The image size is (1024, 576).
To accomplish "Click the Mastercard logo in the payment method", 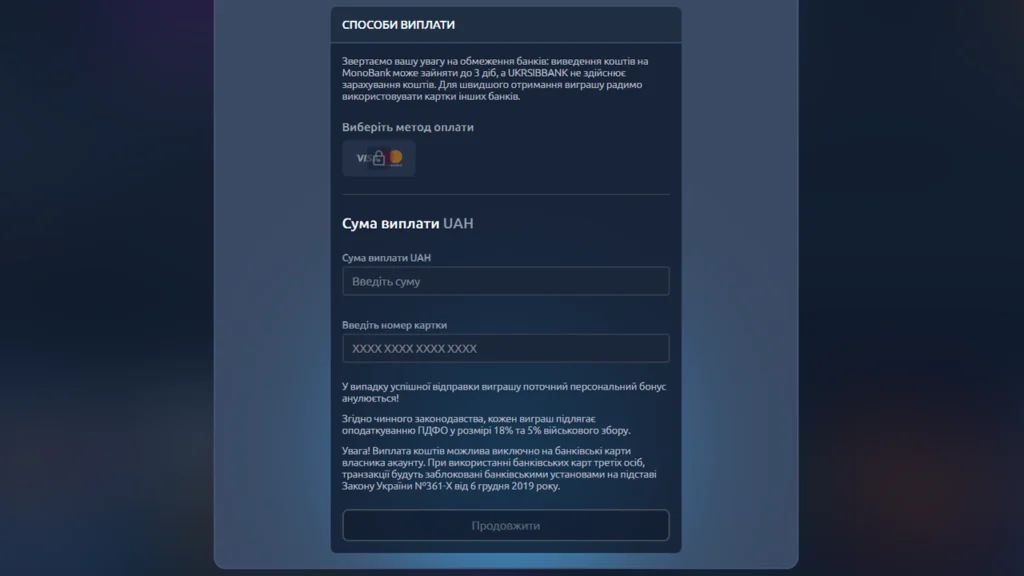I will pos(396,157).
